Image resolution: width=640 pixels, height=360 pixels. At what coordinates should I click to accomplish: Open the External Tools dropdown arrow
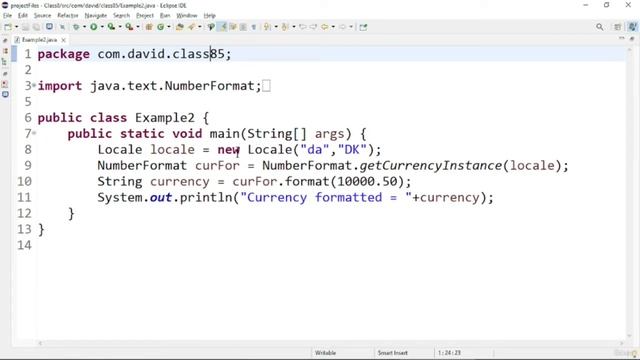coord(138,27)
